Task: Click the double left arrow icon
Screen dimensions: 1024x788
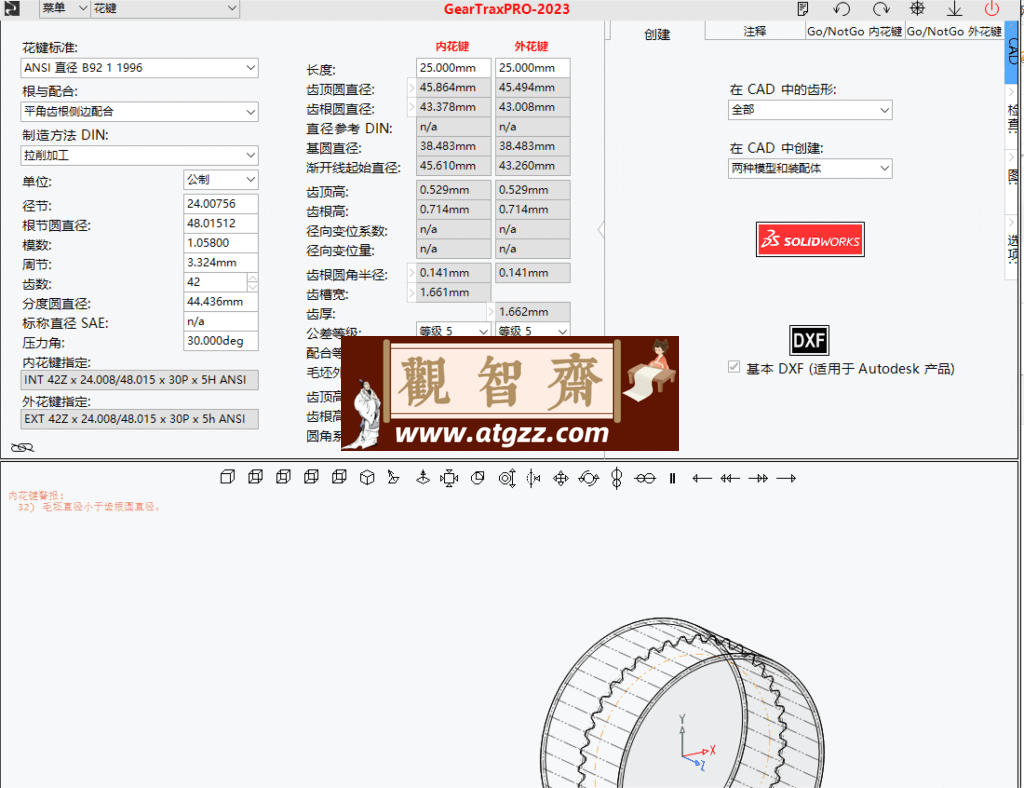Action: point(730,479)
